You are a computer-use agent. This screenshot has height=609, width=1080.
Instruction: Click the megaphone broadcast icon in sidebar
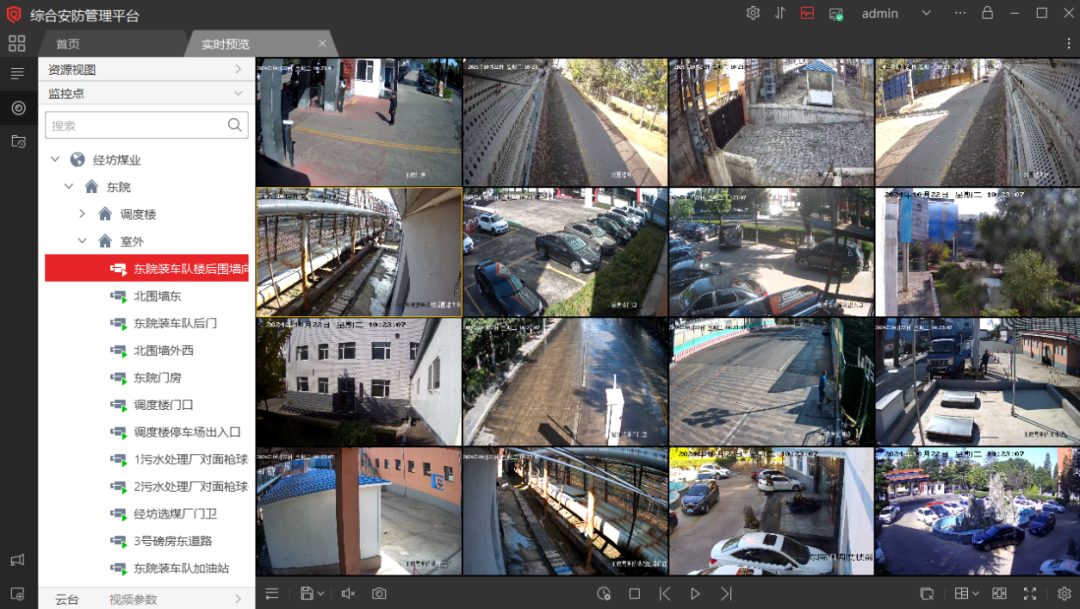(17, 560)
